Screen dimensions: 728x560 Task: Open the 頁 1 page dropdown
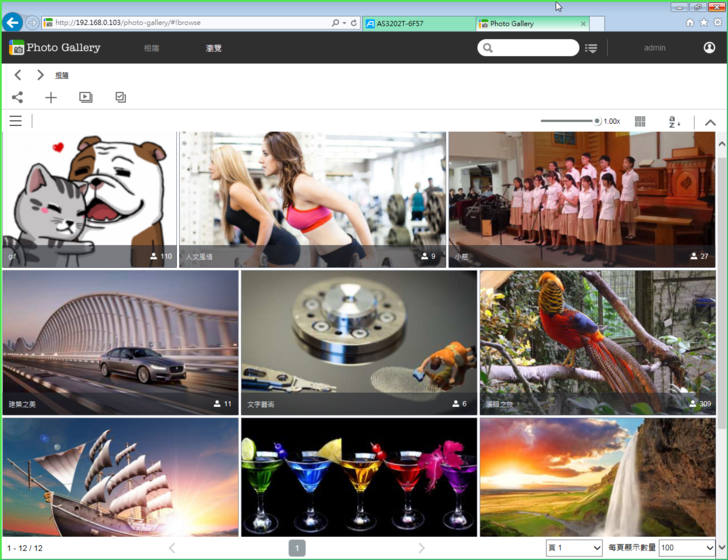coord(574,548)
